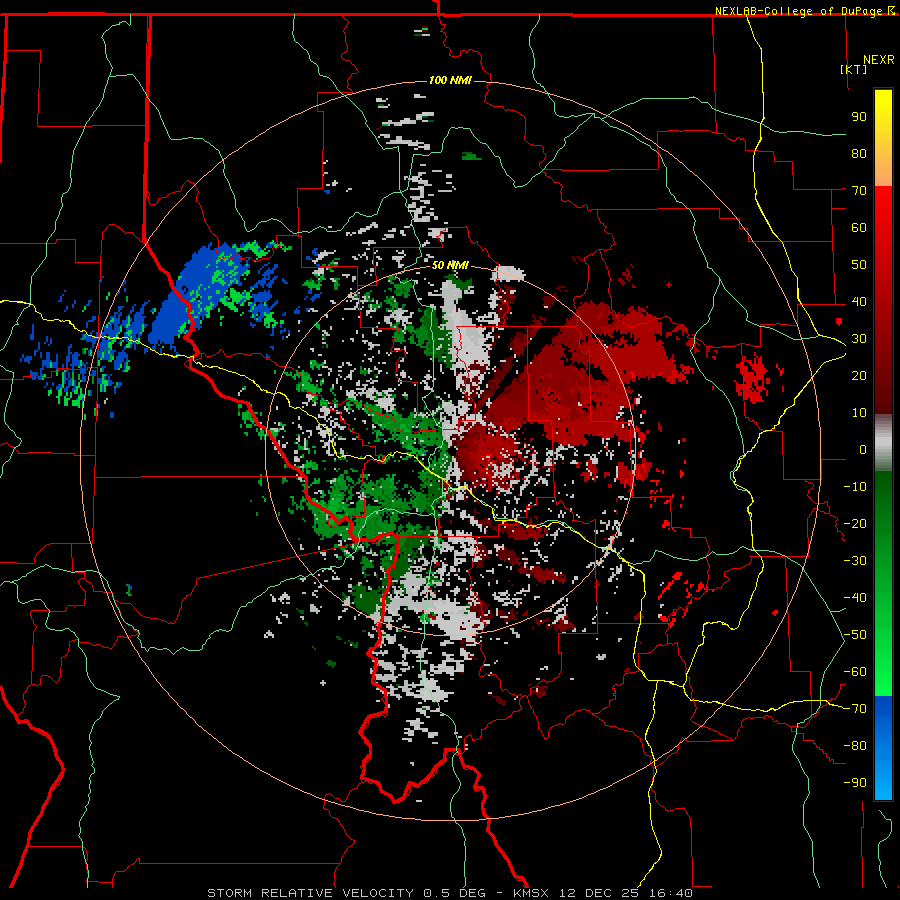Click the 0 scale label
This screenshot has width=900, height=900.
[x=863, y=449]
